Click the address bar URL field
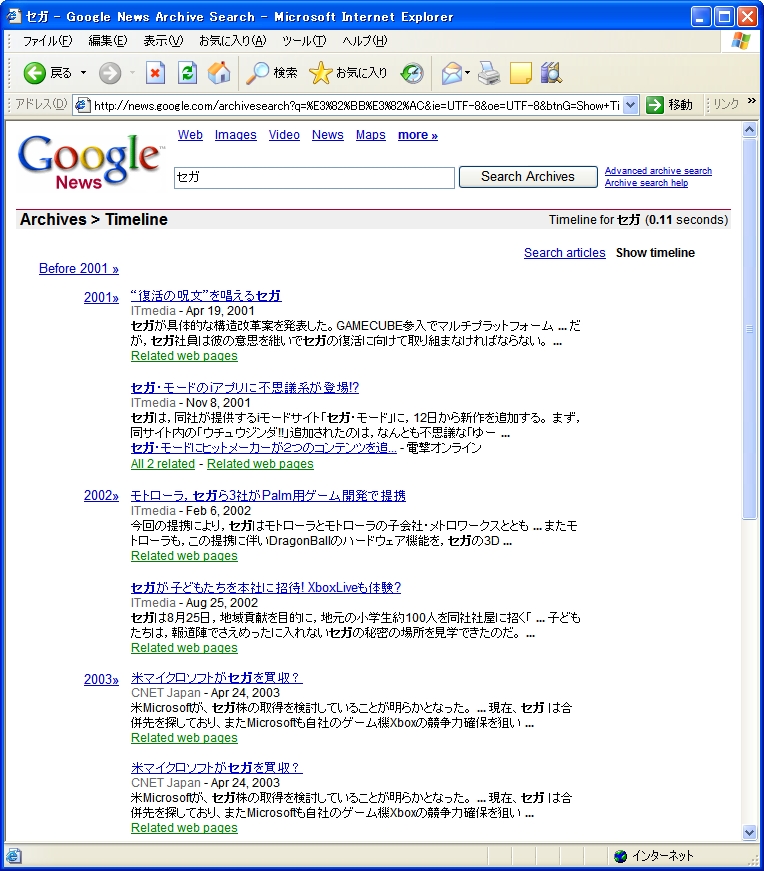 click(357, 105)
